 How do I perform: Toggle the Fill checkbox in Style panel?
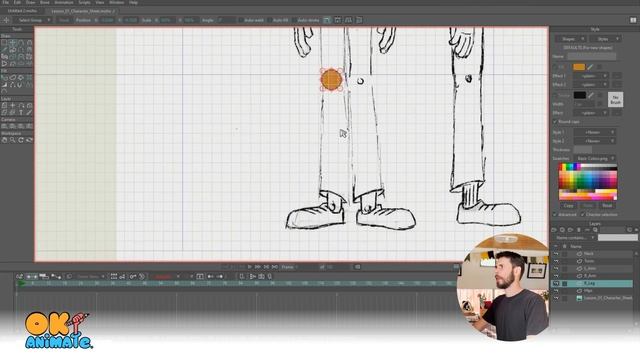(555, 67)
